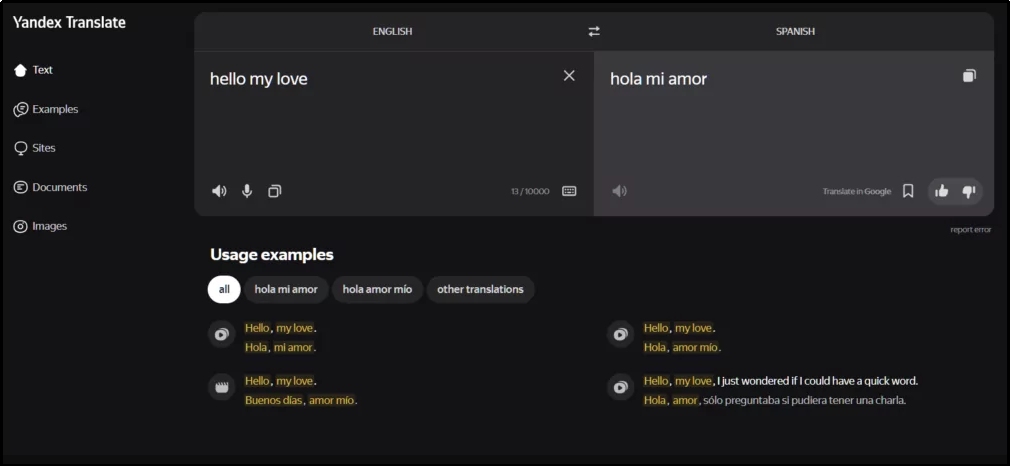Give thumbs down to the translation
The image size is (1010, 466).
coord(968,191)
